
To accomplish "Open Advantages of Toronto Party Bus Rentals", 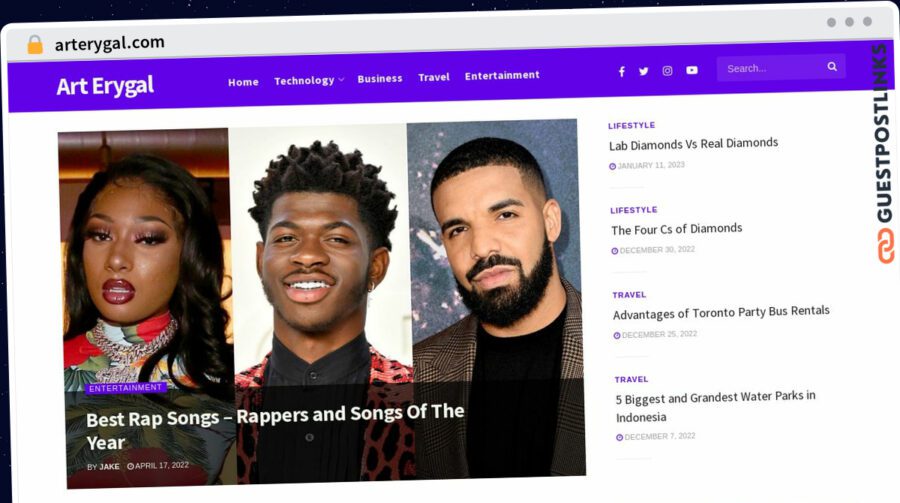I will click(x=721, y=313).
